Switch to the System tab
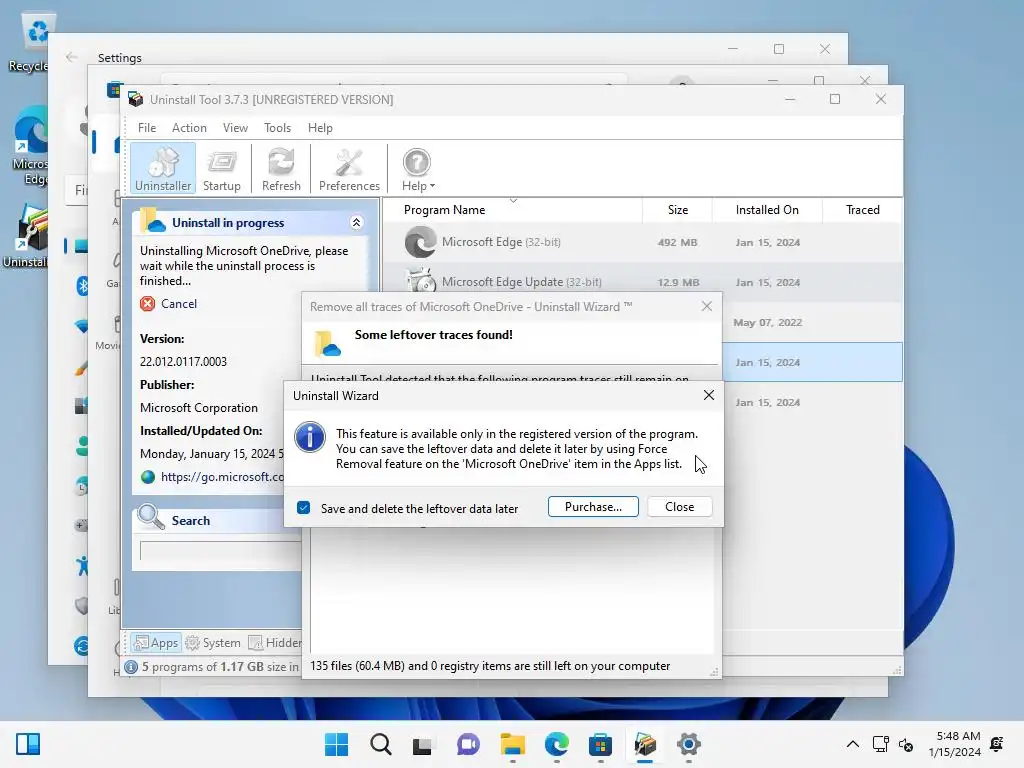The height and width of the screenshot is (768, 1024). pyautogui.click(x=213, y=643)
